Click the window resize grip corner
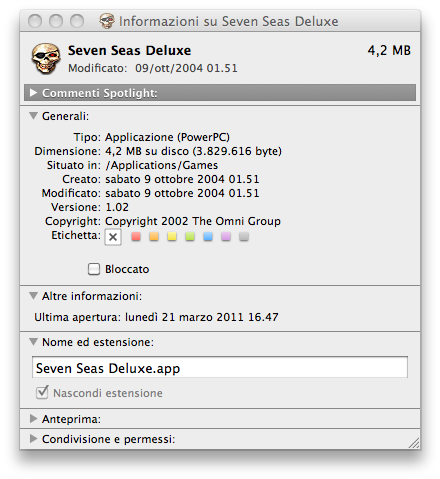Screen dimensions: 440x479 (414, 443)
